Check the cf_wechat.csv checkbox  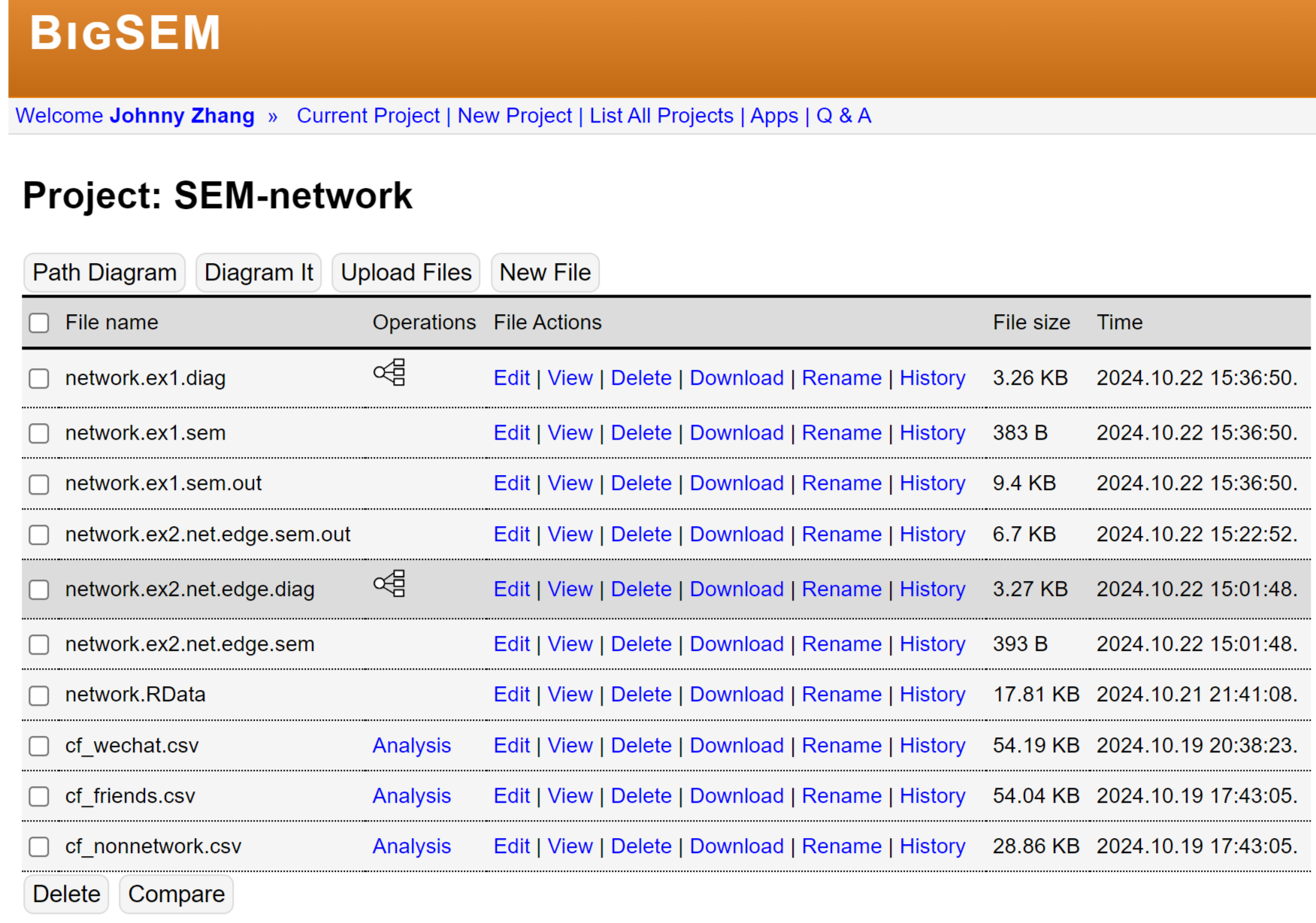pyautogui.click(x=39, y=746)
